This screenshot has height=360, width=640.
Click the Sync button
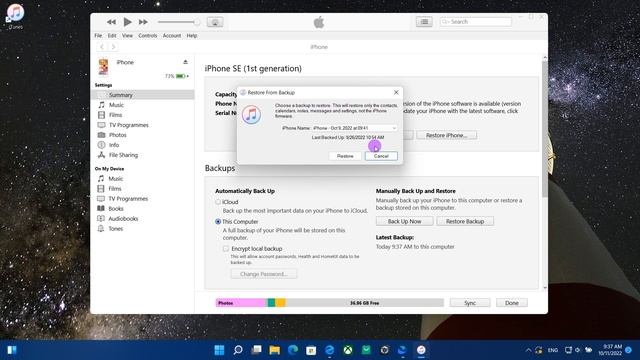point(470,303)
